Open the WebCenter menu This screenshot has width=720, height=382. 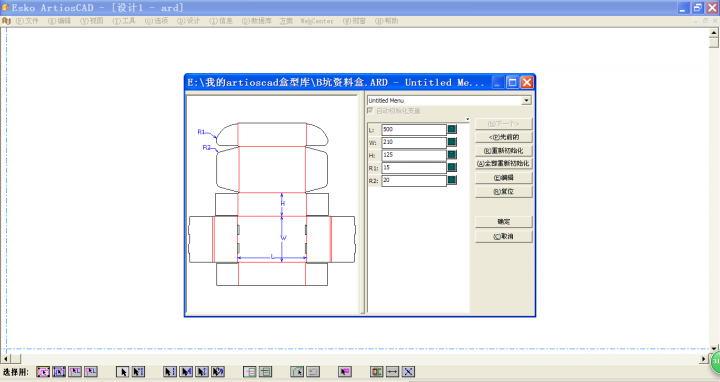(x=317, y=21)
